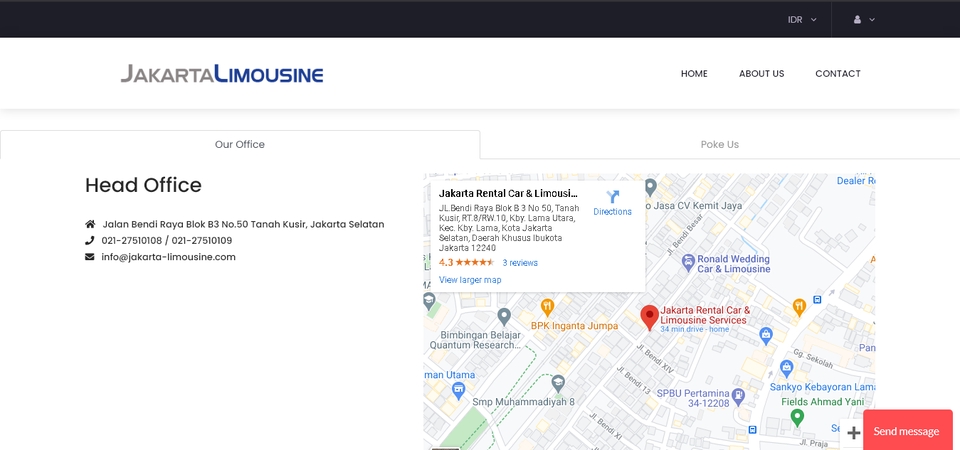The width and height of the screenshot is (960, 450).
Task: Open the user account dropdown
Action: (864, 20)
